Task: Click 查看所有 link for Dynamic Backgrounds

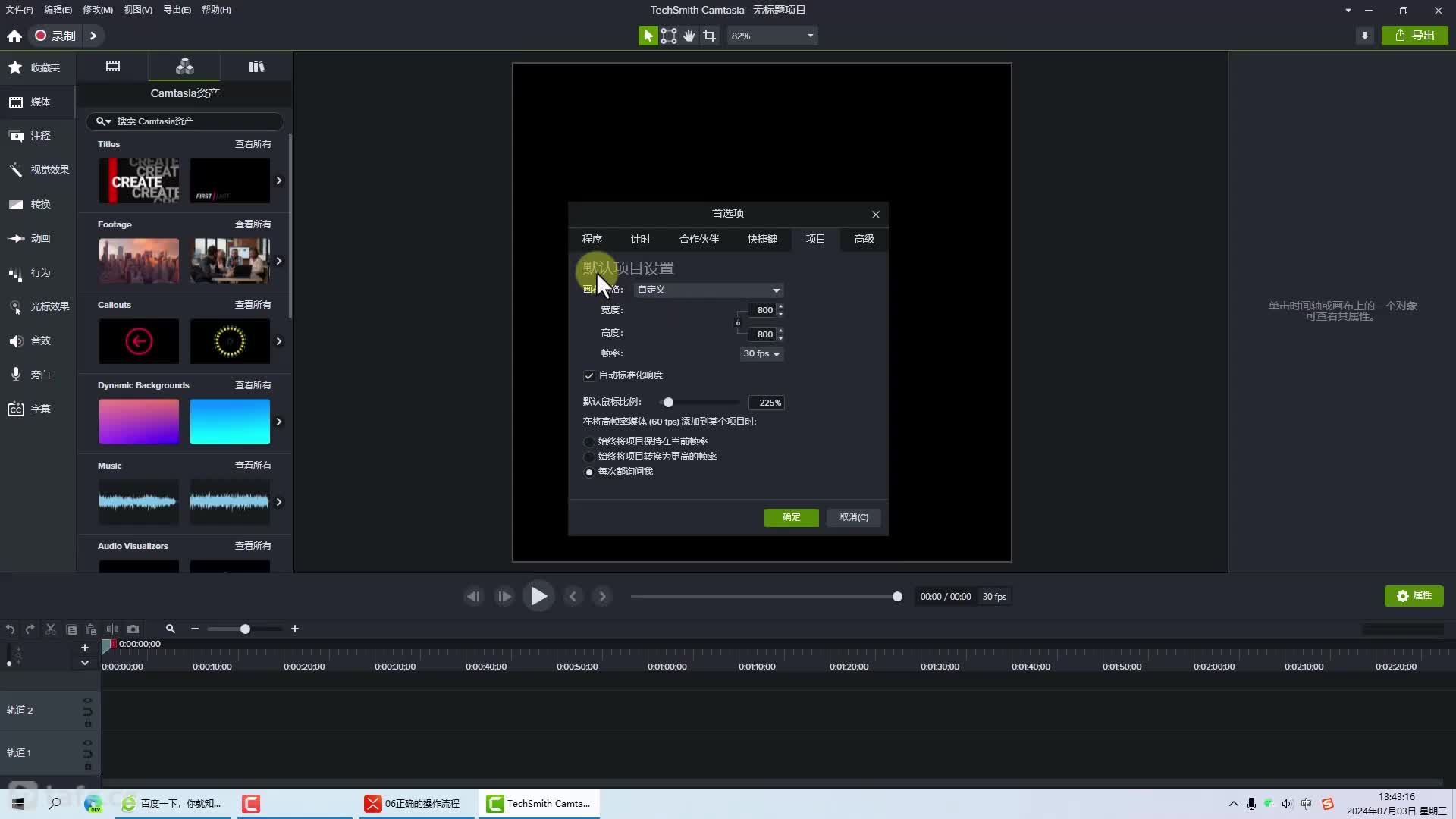Action: point(253,385)
